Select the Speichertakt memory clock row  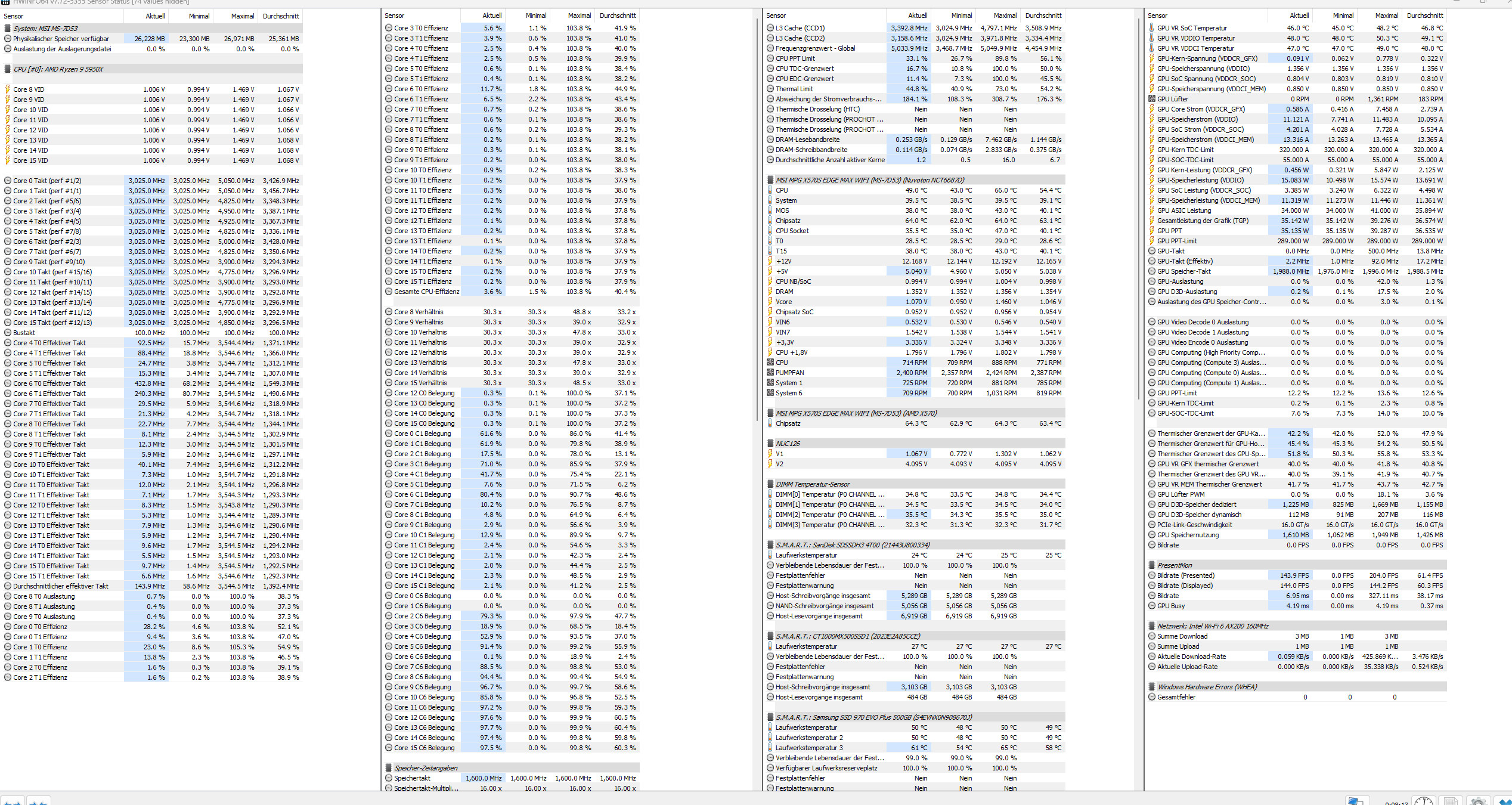coord(412,778)
